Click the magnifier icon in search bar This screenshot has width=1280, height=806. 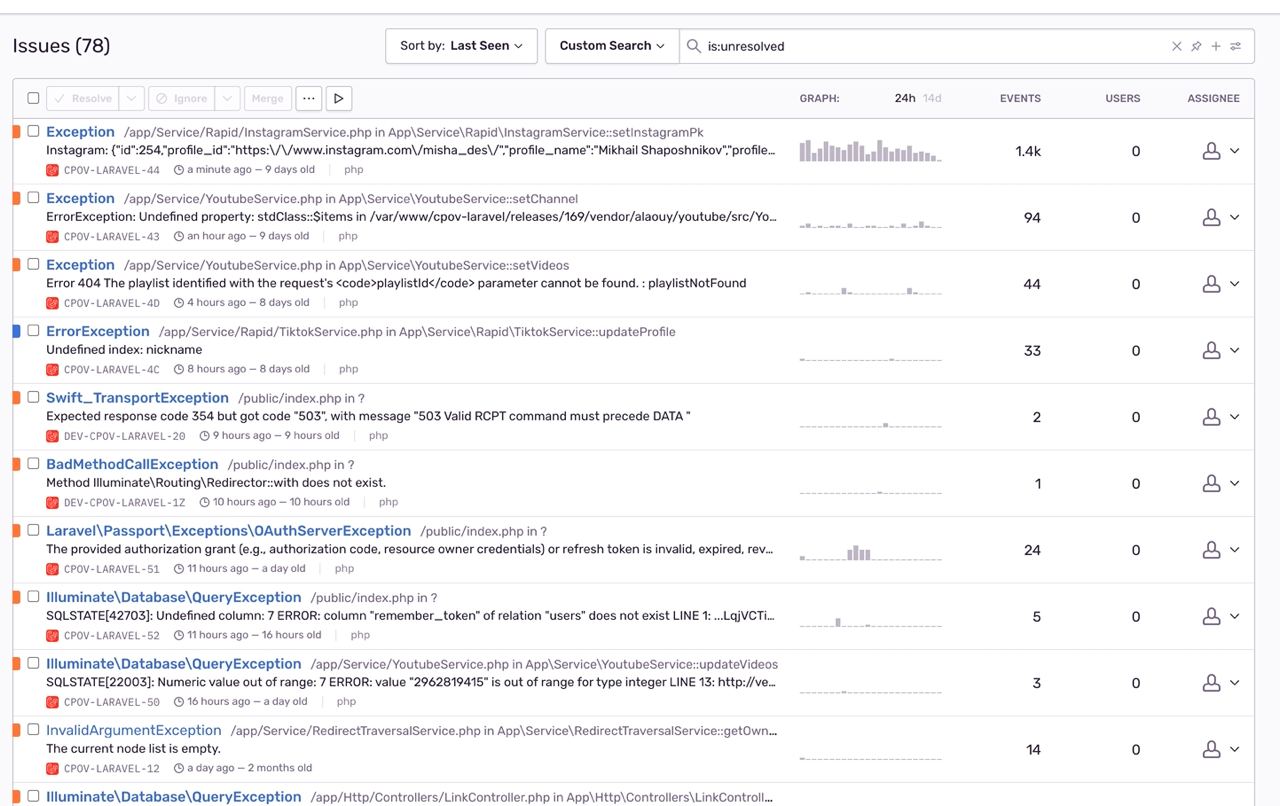pos(693,46)
